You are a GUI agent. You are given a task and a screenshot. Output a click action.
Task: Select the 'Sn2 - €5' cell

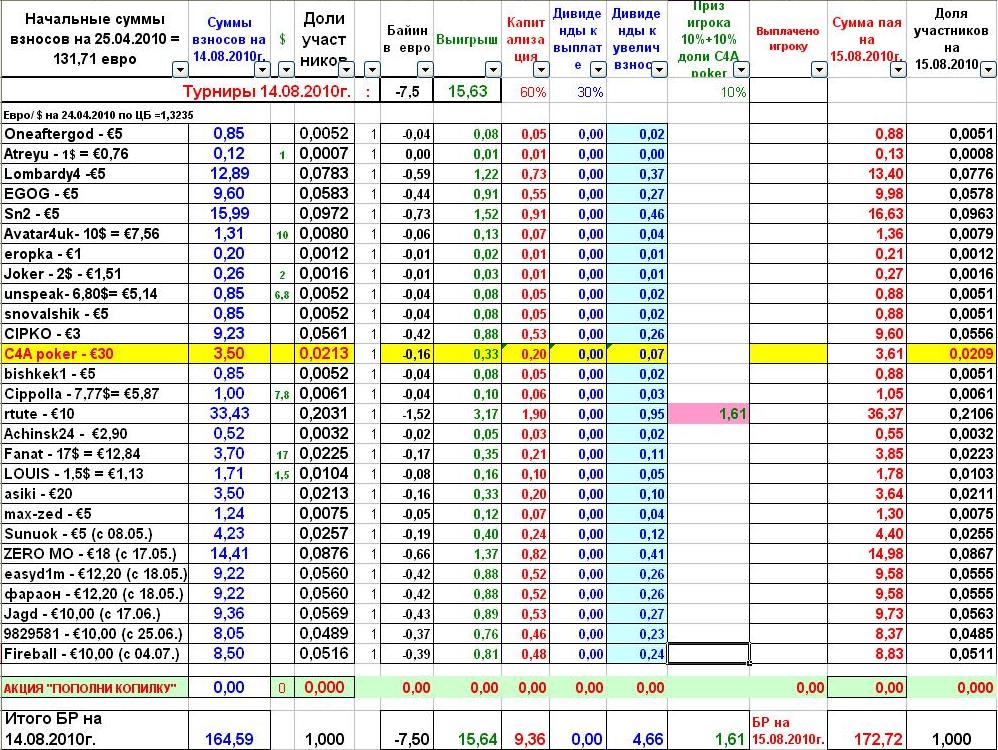click(95, 213)
